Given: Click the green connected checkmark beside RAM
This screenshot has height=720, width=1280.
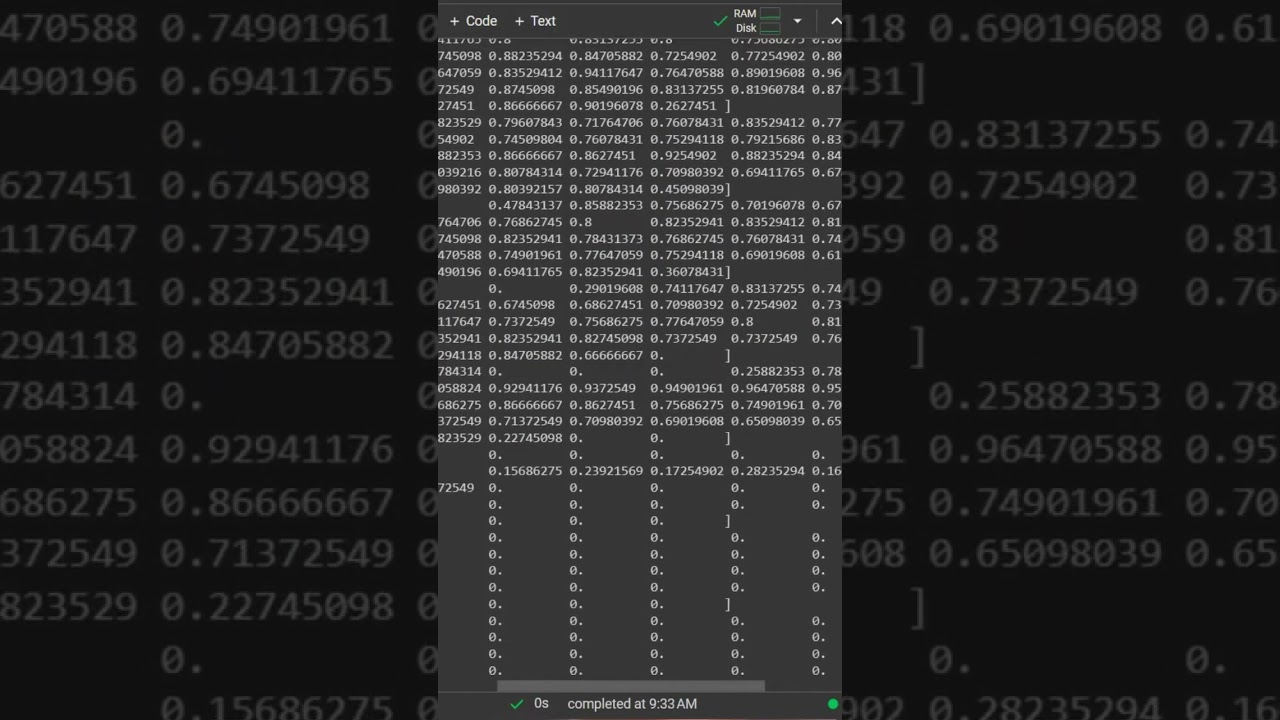Looking at the screenshot, I should pyautogui.click(x=720, y=21).
